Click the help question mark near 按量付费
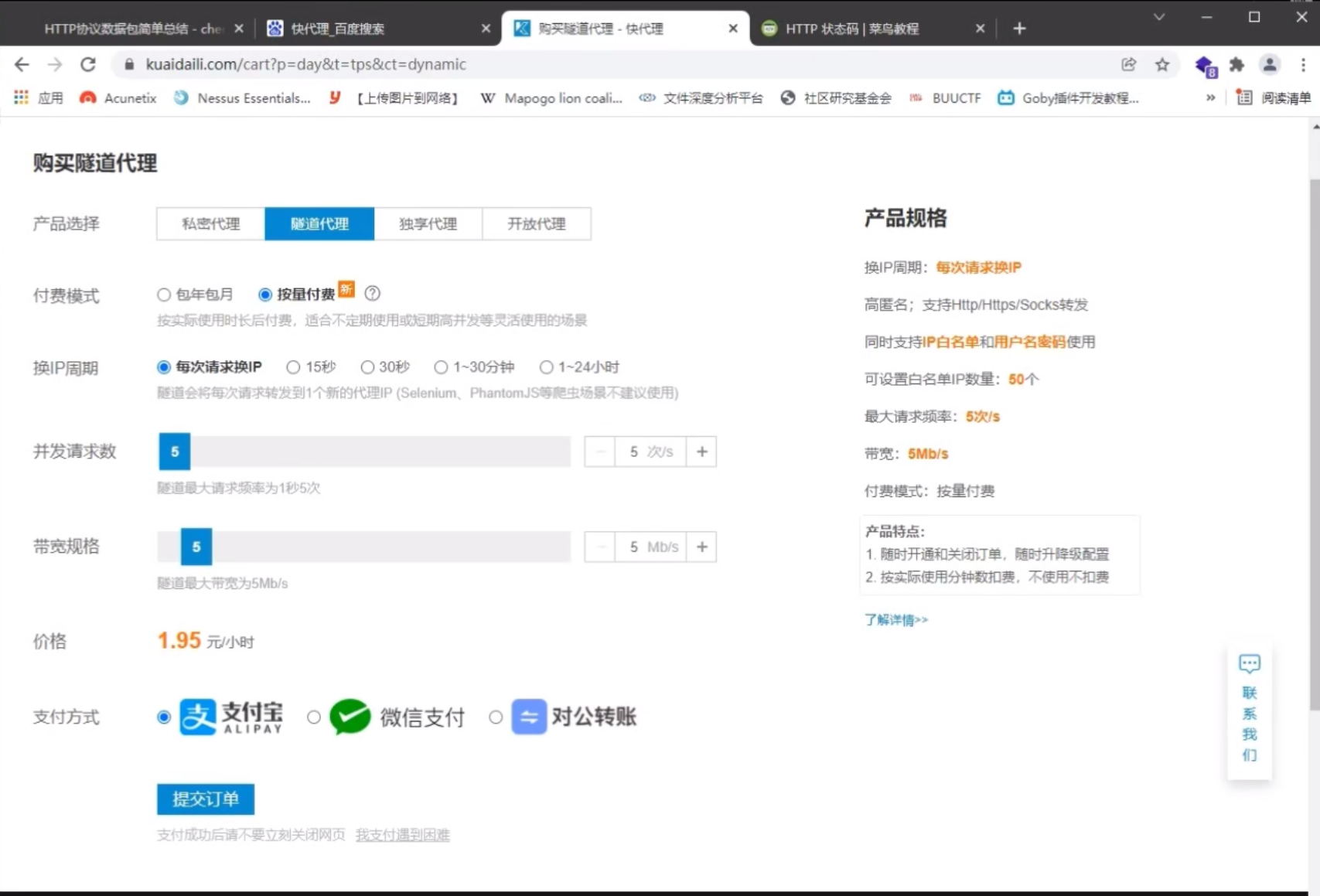Screen dimensions: 1320x896 tap(372, 293)
